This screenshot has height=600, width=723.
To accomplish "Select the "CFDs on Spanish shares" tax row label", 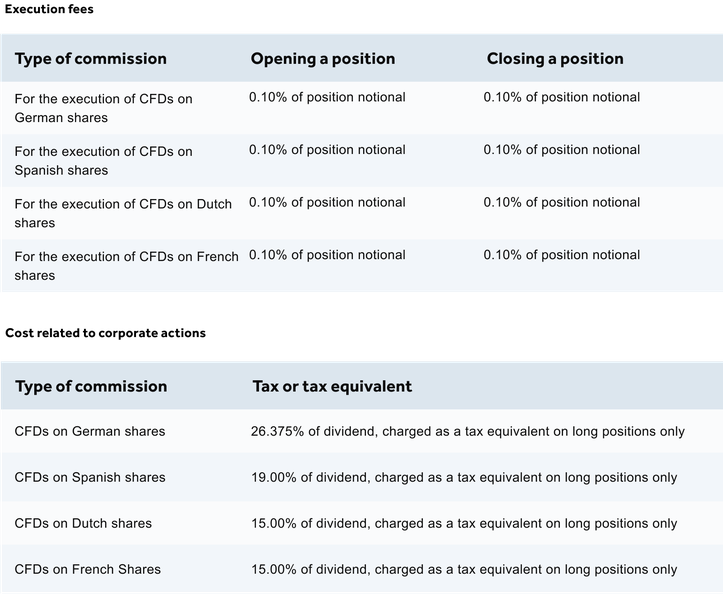I will click(90, 477).
